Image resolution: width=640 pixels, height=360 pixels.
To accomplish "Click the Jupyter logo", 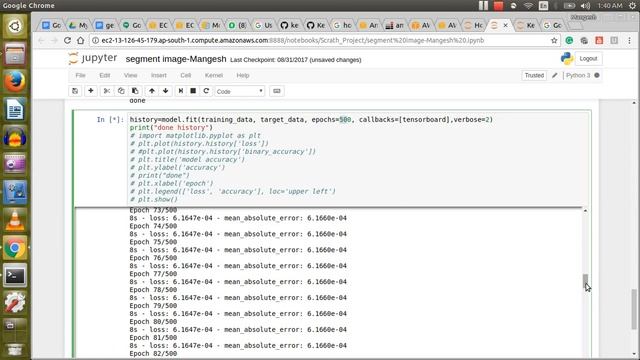I will [93, 58].
